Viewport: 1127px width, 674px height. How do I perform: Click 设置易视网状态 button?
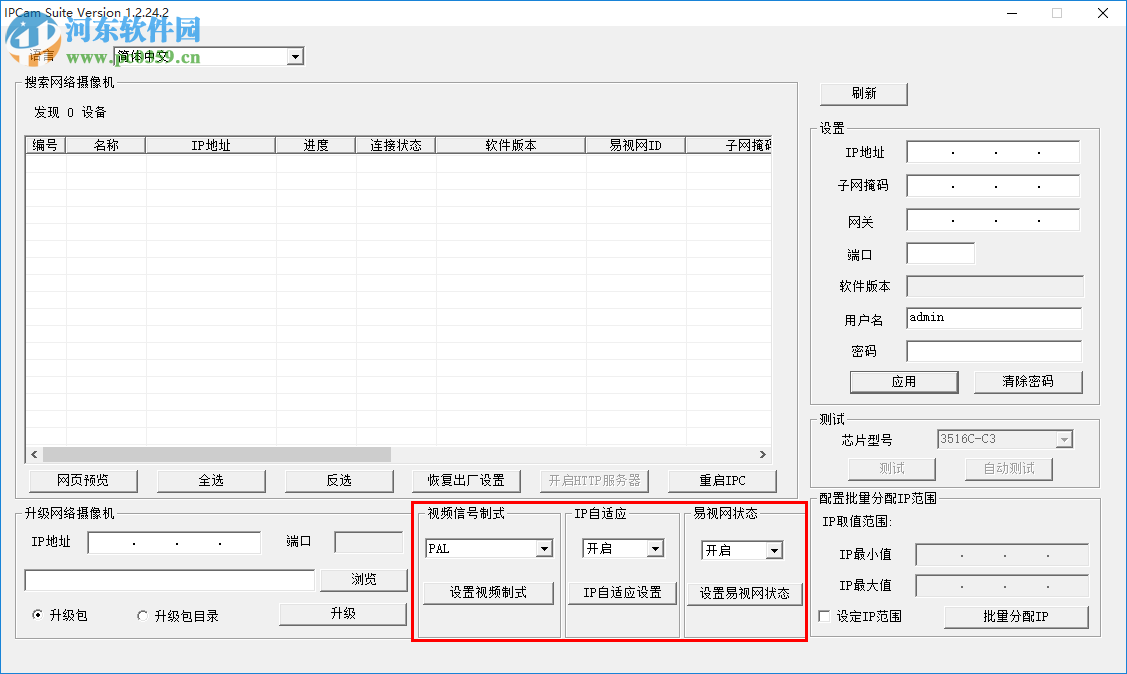click(x=743, y=592)
